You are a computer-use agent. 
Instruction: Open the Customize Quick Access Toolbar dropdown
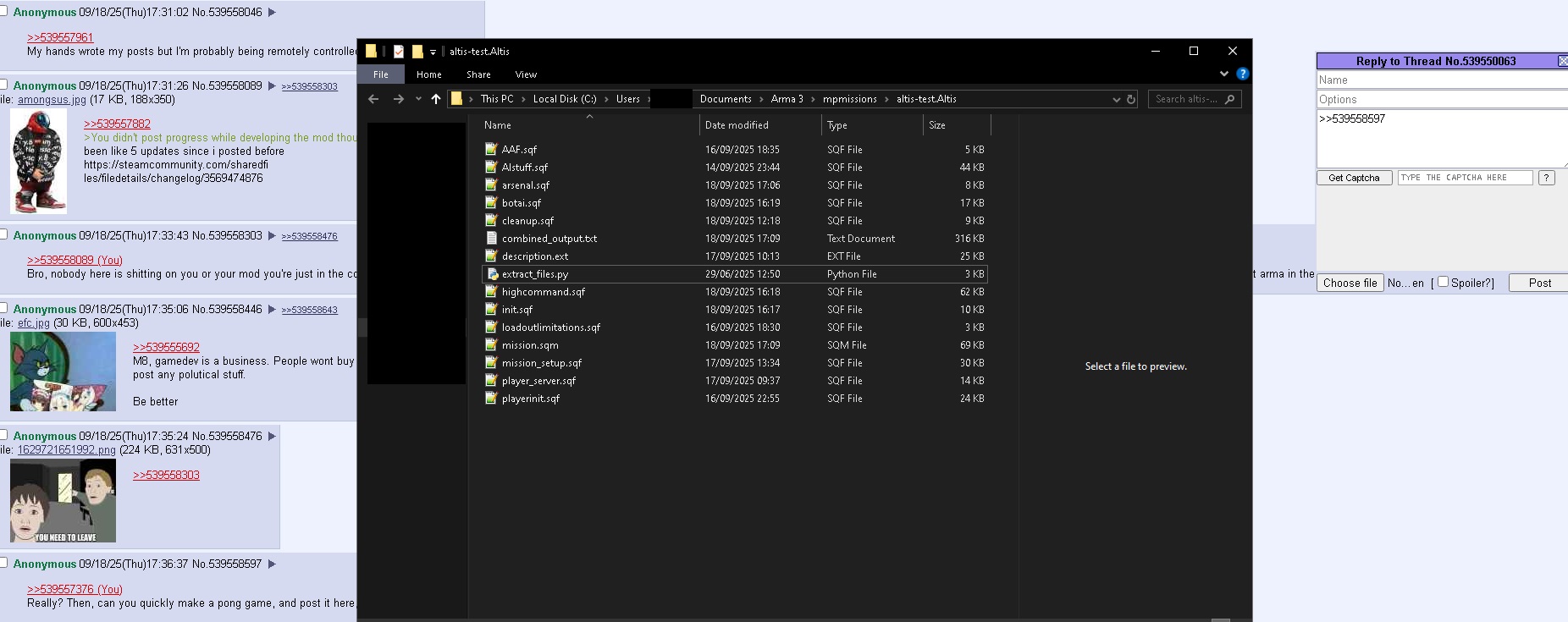coord(433,52)
